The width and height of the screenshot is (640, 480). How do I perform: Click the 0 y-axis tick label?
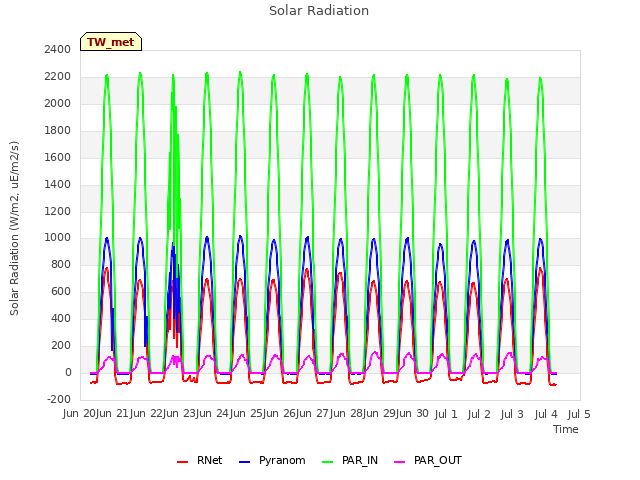68,372
